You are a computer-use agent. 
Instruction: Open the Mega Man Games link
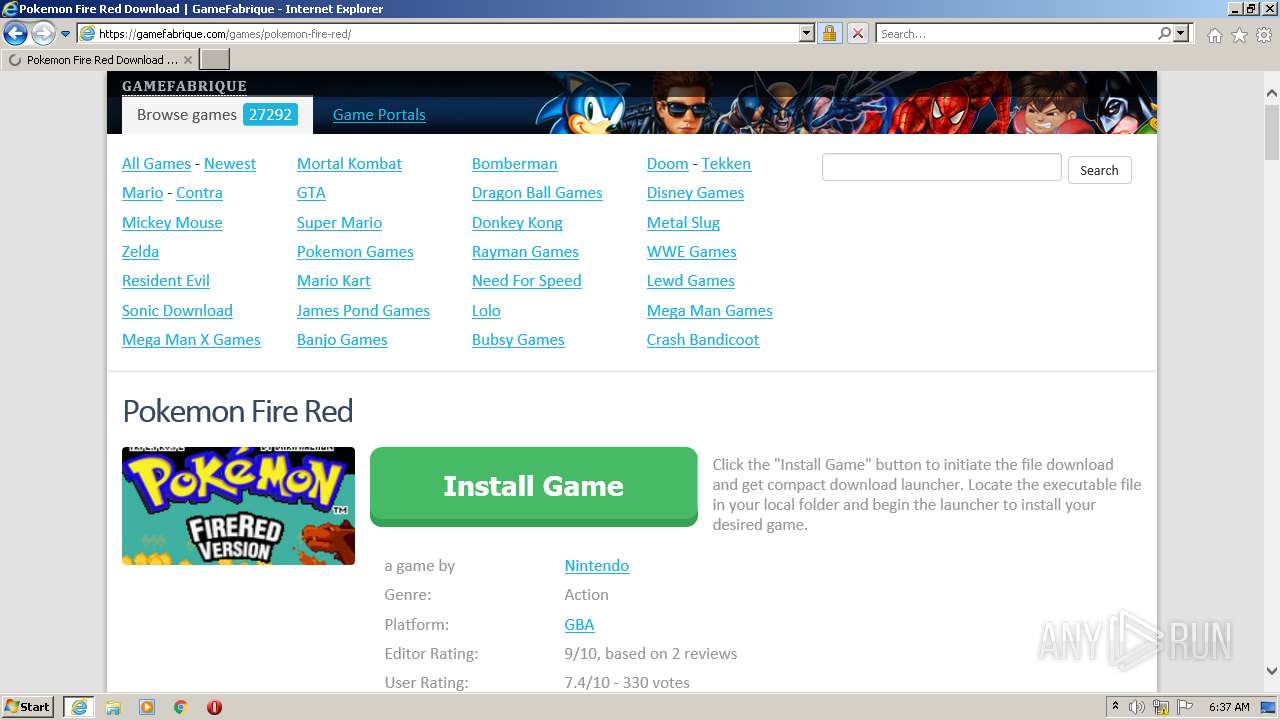709,310
